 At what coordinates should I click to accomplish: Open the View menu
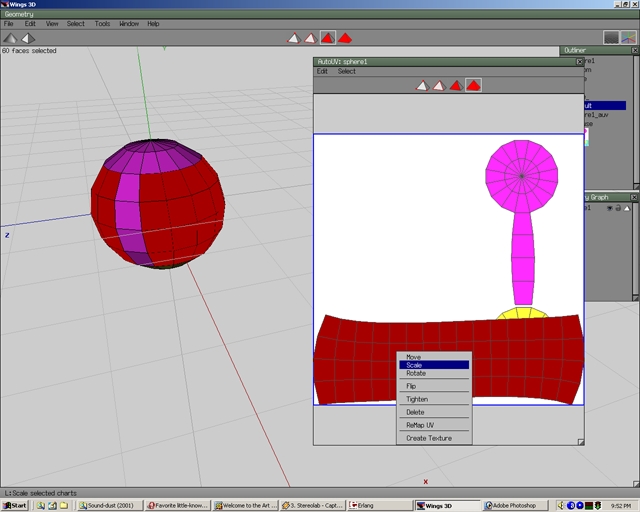click(x=52, y=24)
